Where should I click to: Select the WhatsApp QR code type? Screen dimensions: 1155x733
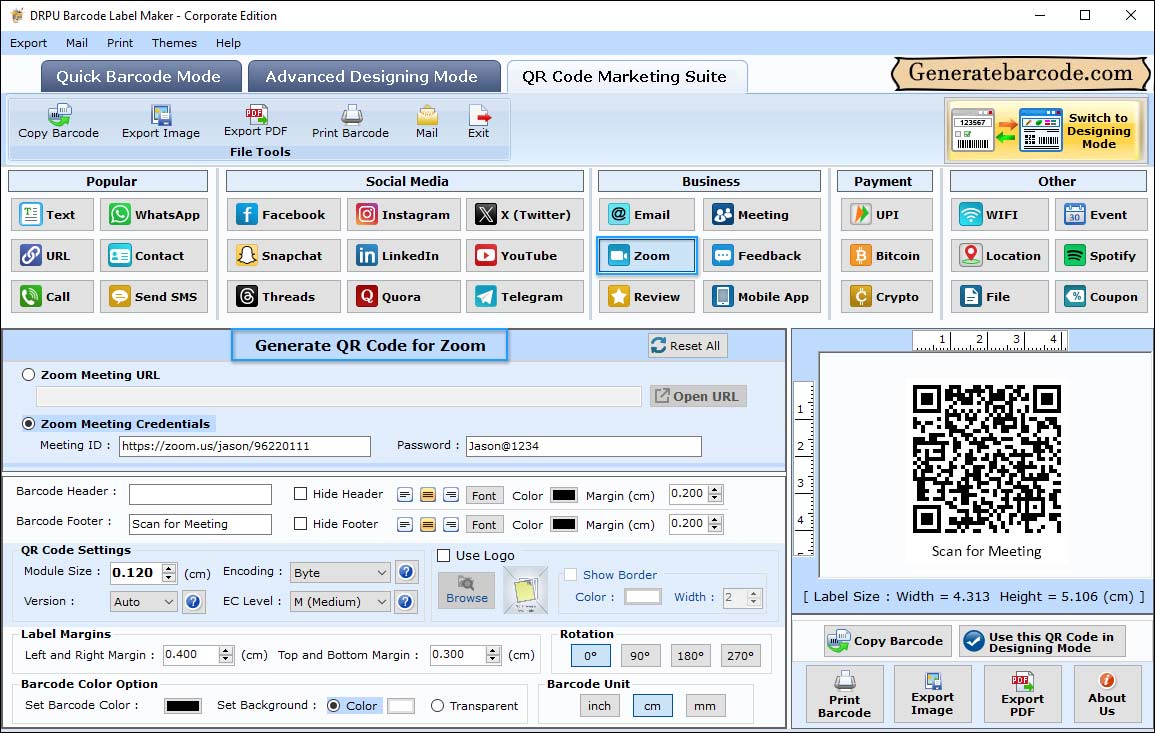154,214
